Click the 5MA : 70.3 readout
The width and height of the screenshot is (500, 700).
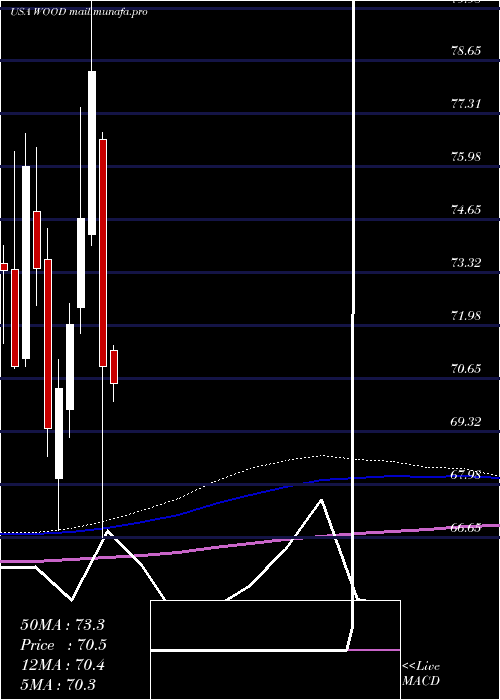point(58,685)
